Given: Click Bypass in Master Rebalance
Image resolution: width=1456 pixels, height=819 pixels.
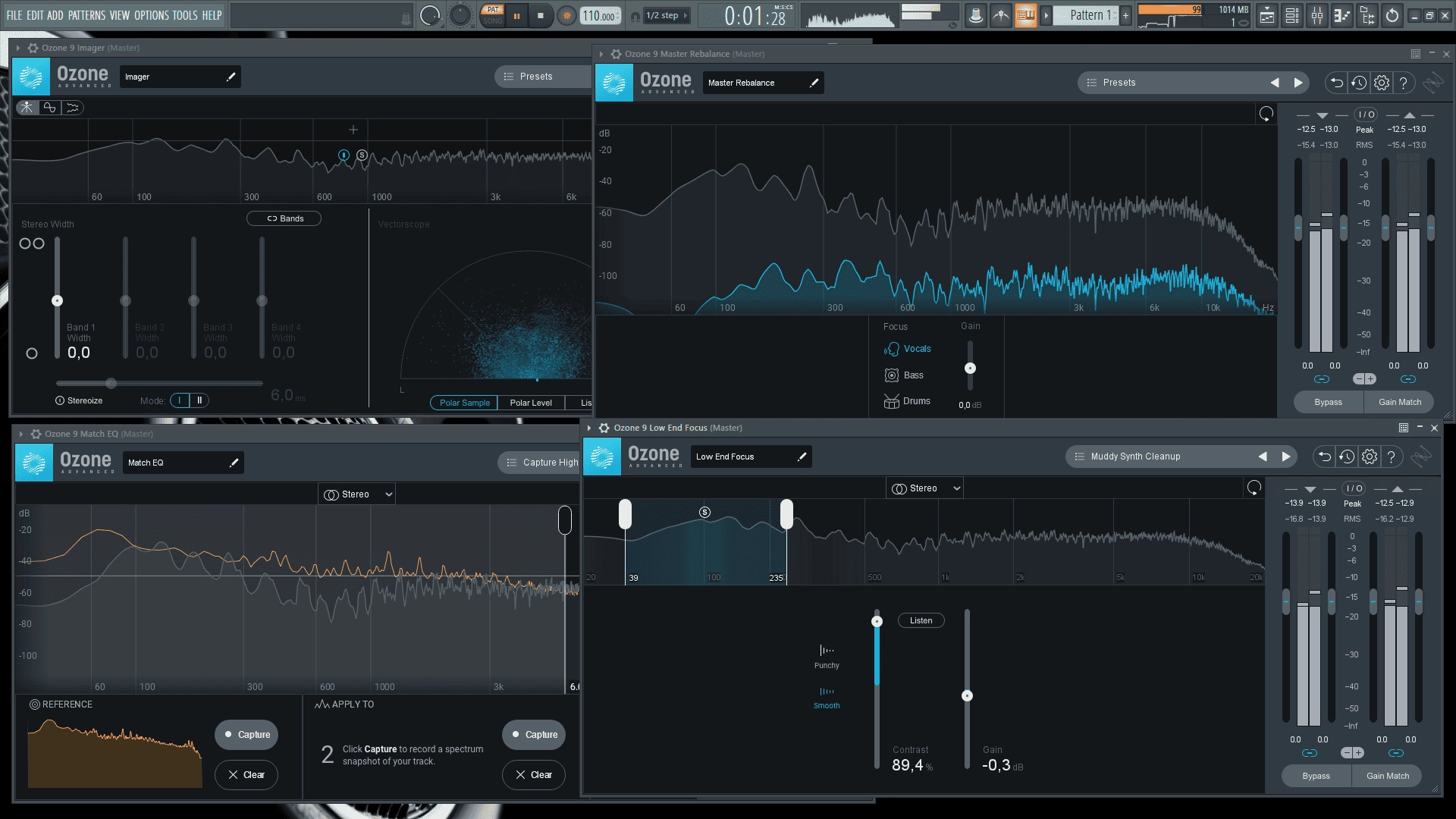Looking at the screenshot, I should pos(1328,402).
